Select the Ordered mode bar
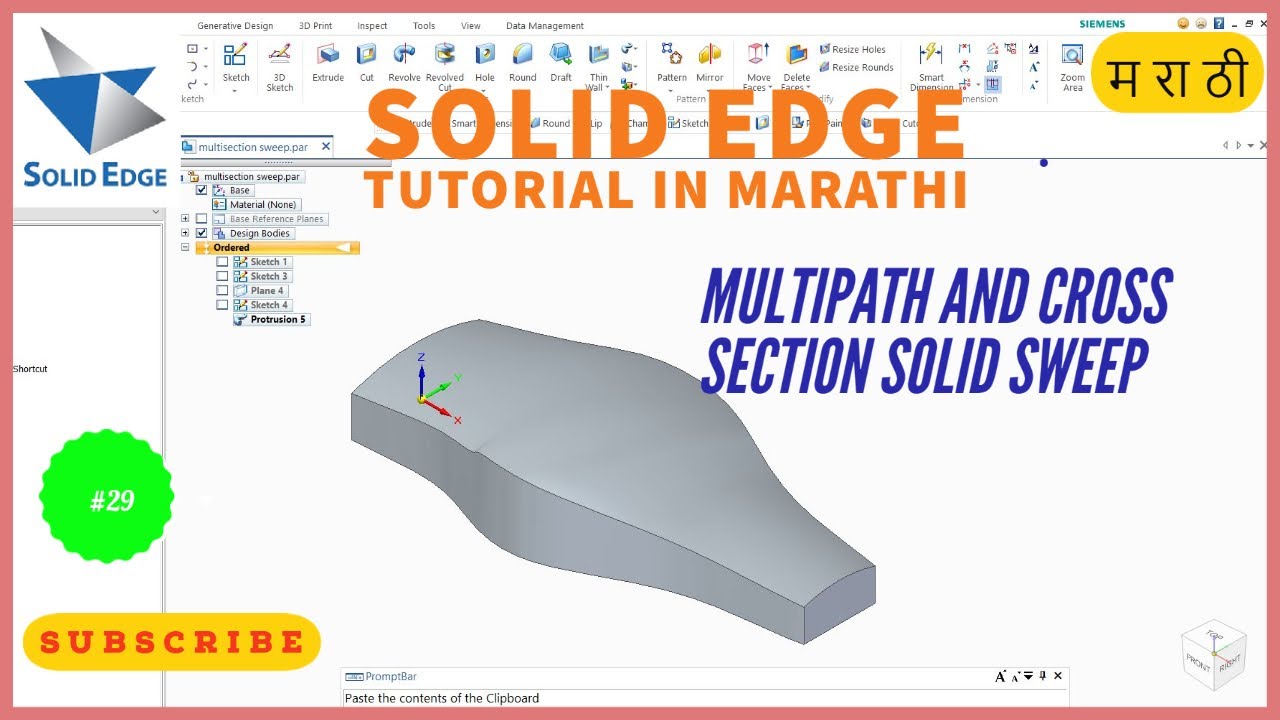This screenshot has width=1280, height=720. click(278, 248)
